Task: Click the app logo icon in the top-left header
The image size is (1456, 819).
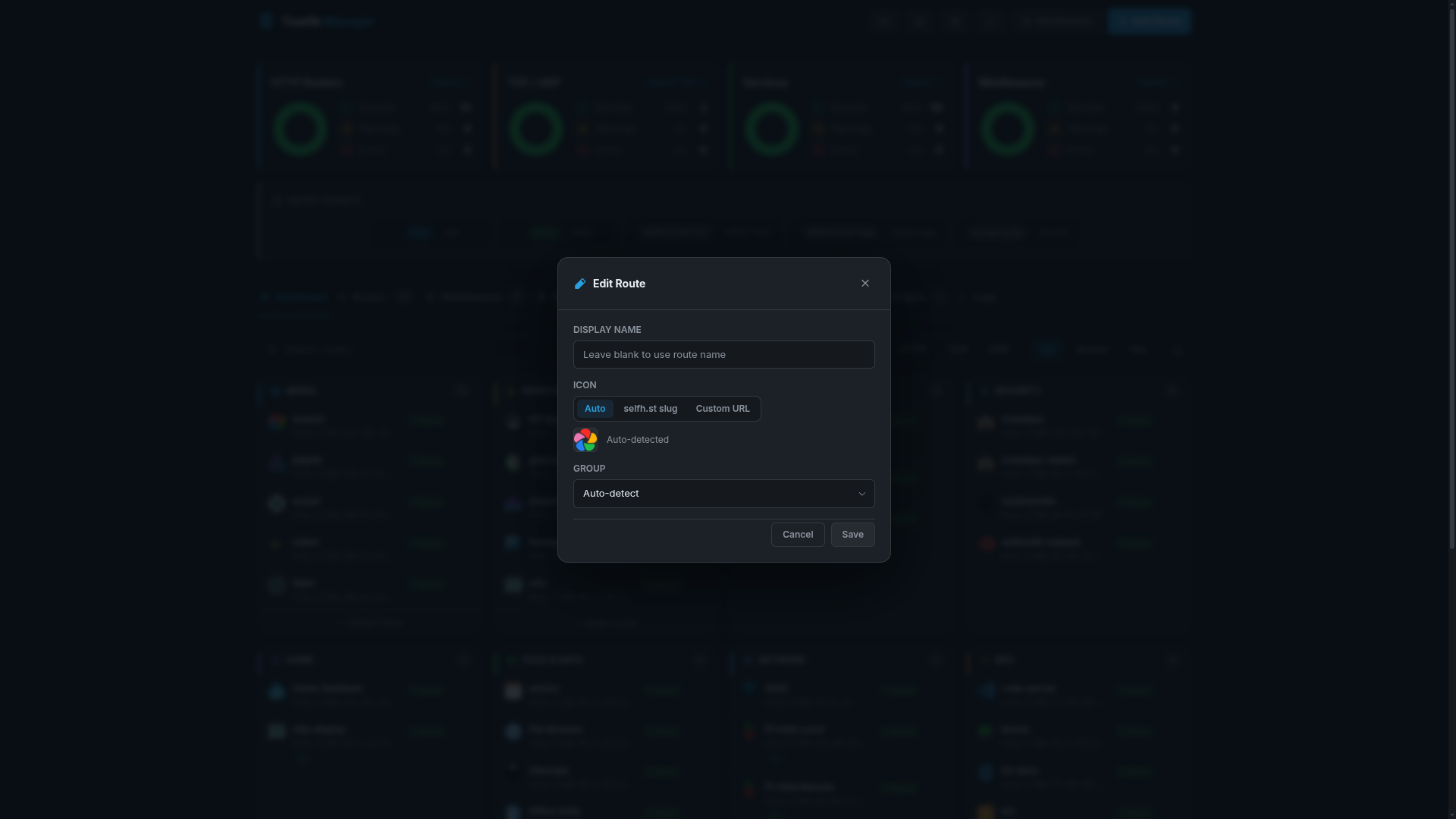Action: (266, 21)
